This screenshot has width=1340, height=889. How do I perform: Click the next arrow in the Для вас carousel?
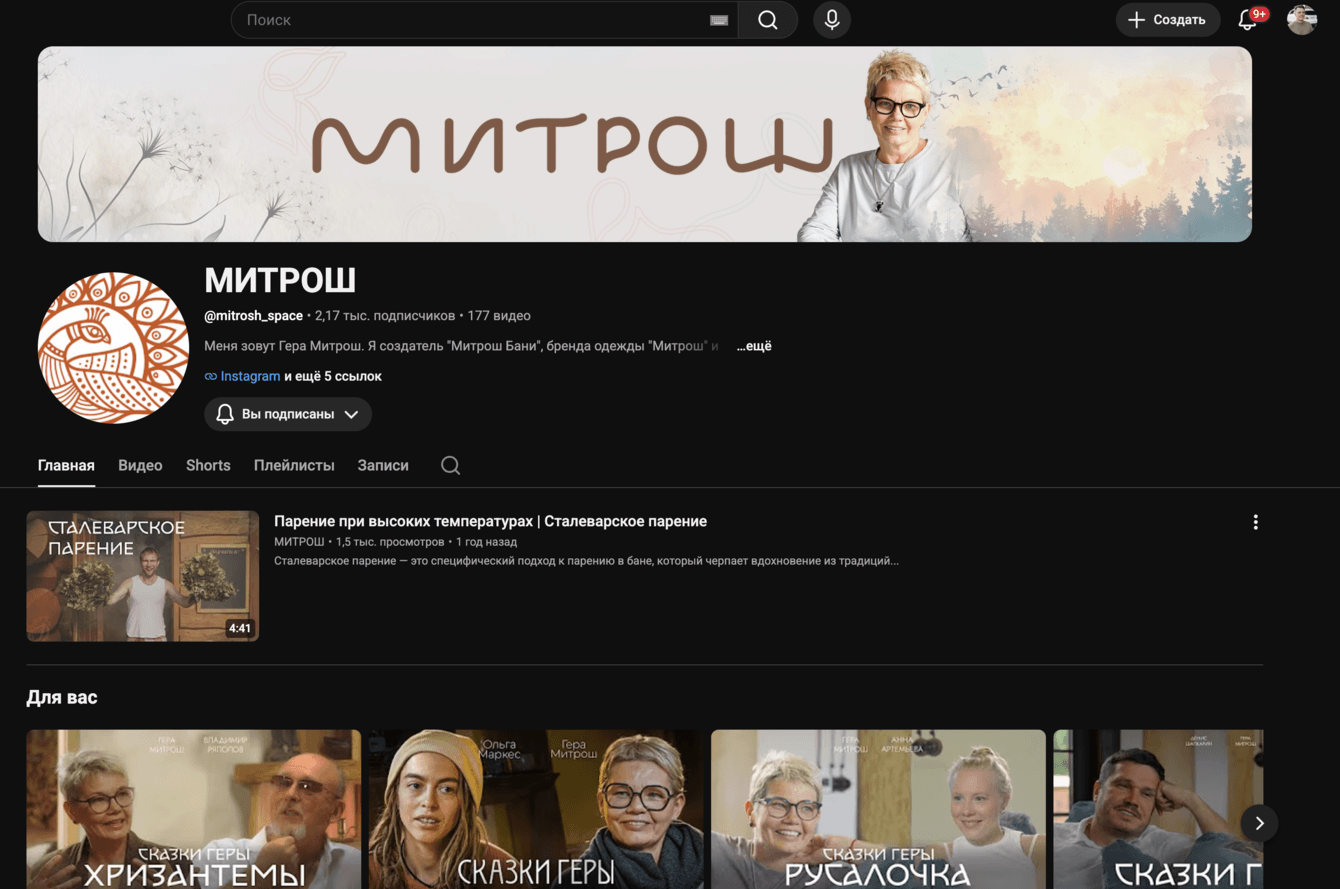pyautogui.click(x=1259, y=823)
